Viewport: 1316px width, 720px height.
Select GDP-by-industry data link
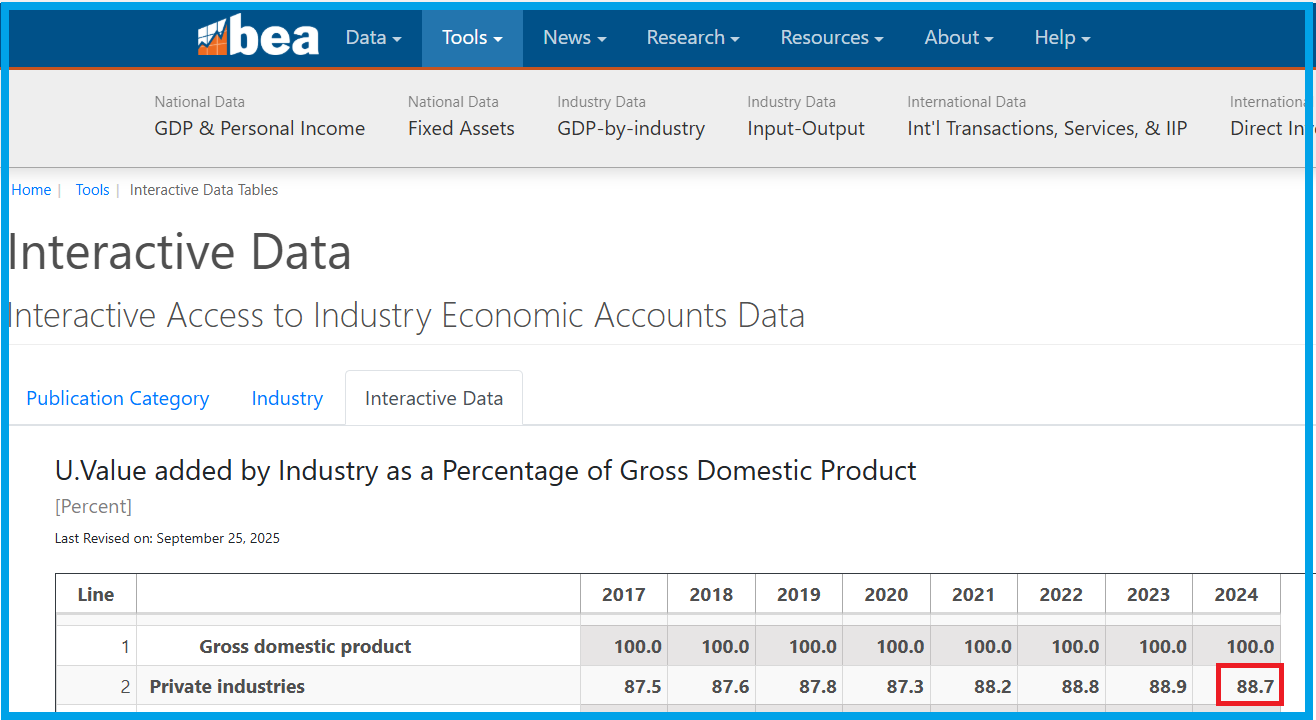pyautogui.click(x=631, y=128)
